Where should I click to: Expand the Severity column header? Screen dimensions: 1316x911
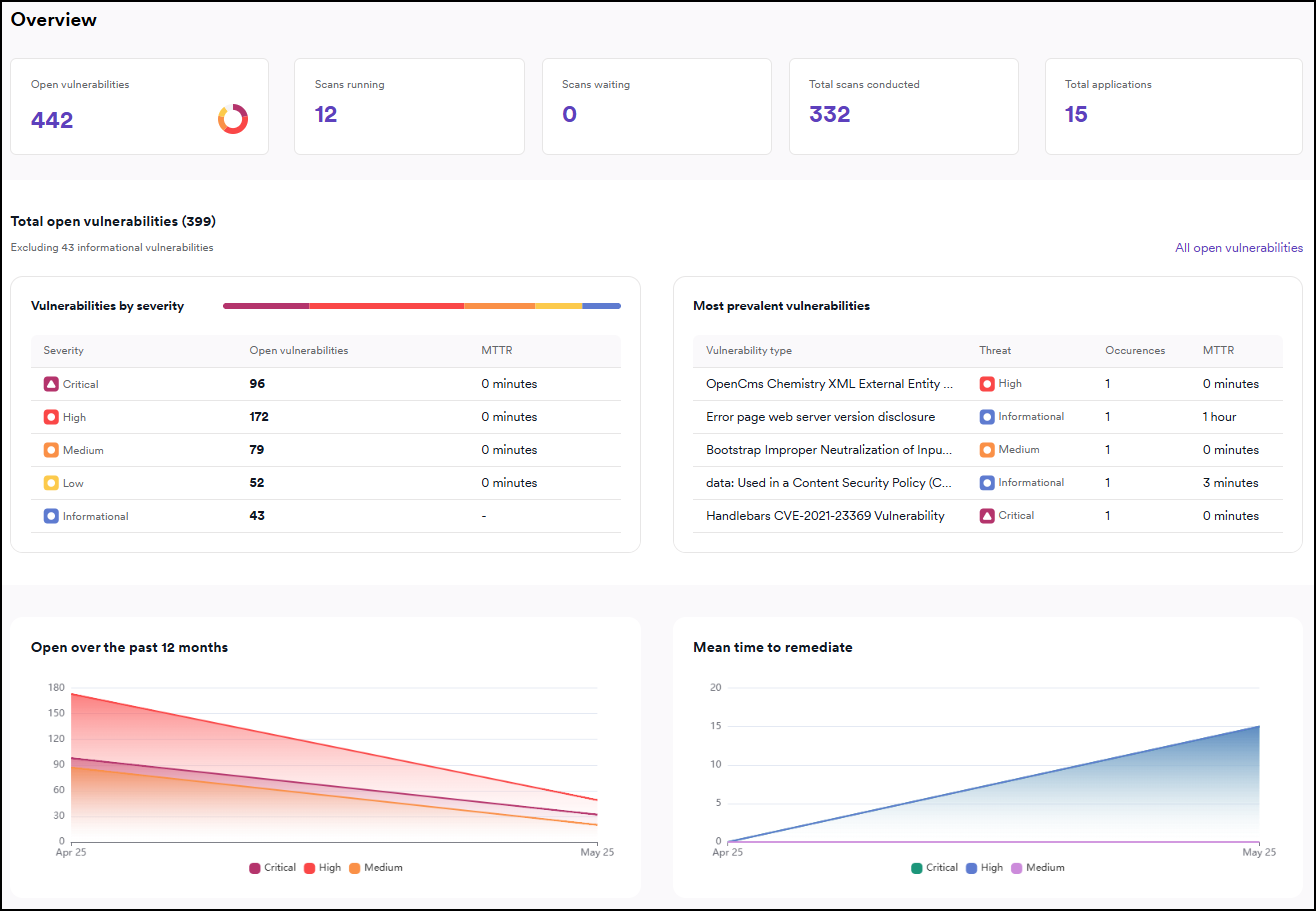[63, 350]
